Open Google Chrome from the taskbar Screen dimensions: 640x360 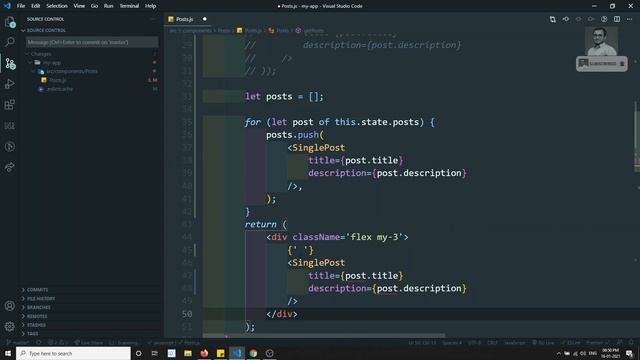coord(253,353)
